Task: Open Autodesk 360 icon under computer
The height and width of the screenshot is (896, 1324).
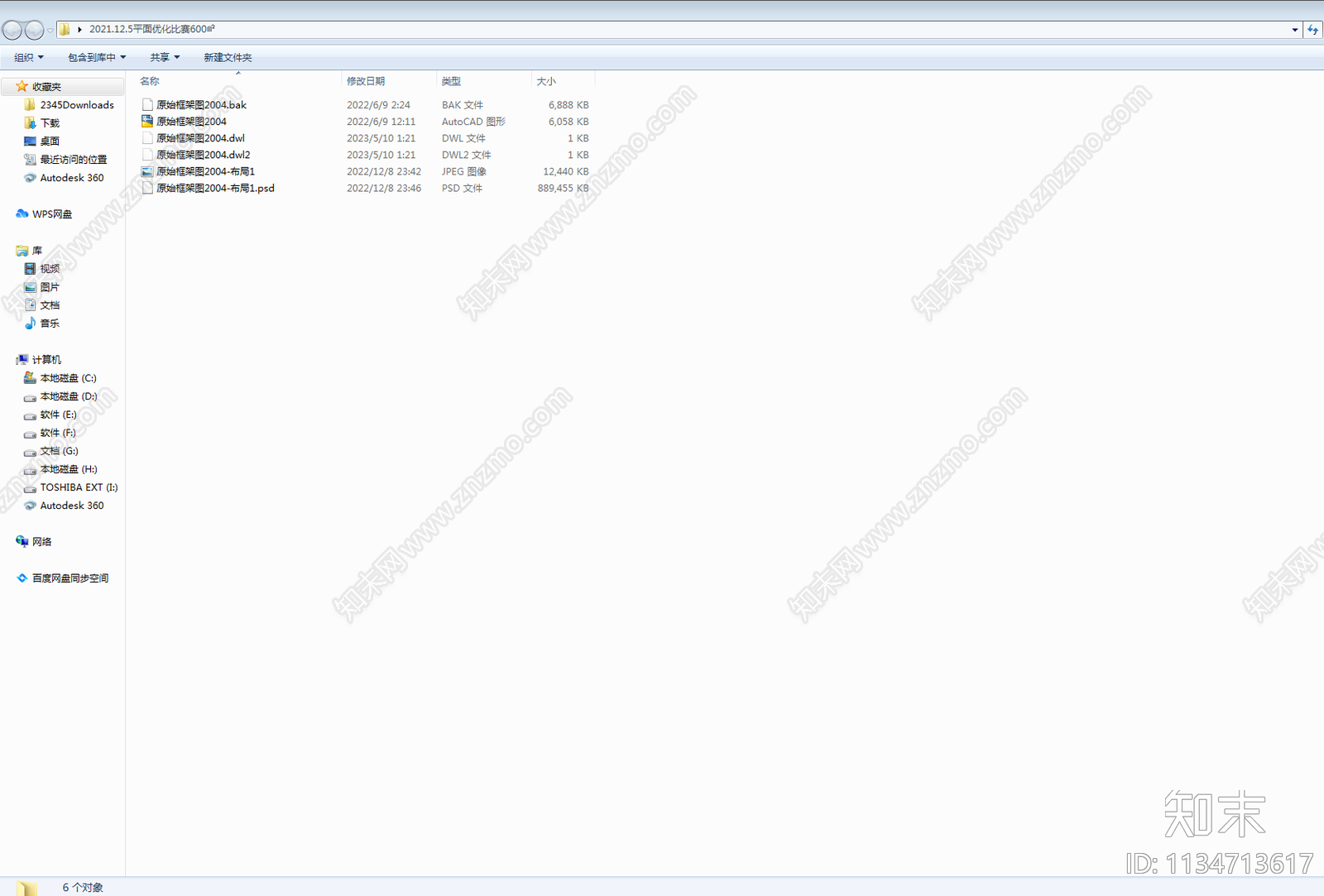Action: (x=30, y=505)
